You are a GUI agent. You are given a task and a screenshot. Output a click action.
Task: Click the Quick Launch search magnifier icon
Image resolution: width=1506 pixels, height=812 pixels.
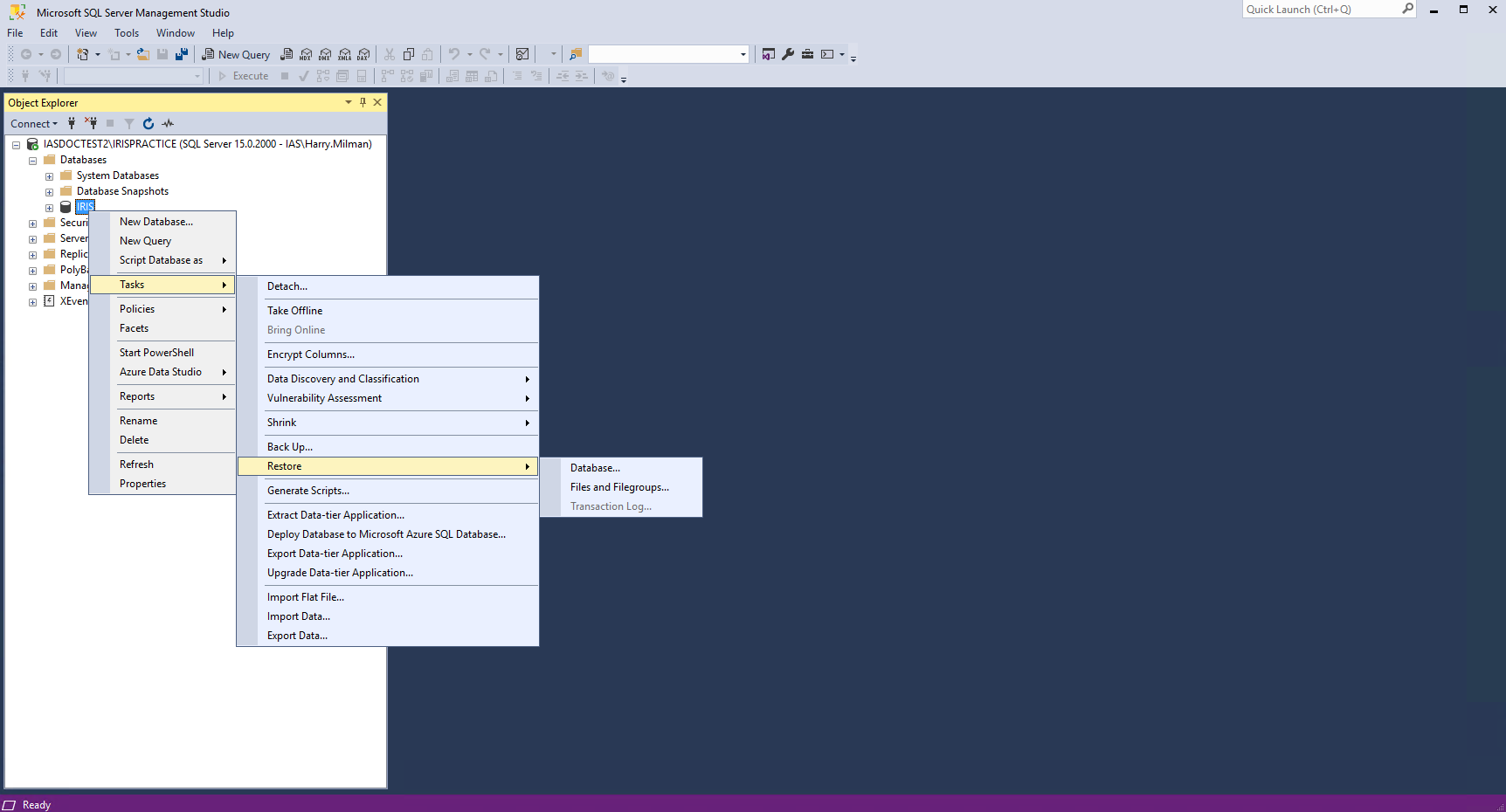click(x=1407, y=9)
